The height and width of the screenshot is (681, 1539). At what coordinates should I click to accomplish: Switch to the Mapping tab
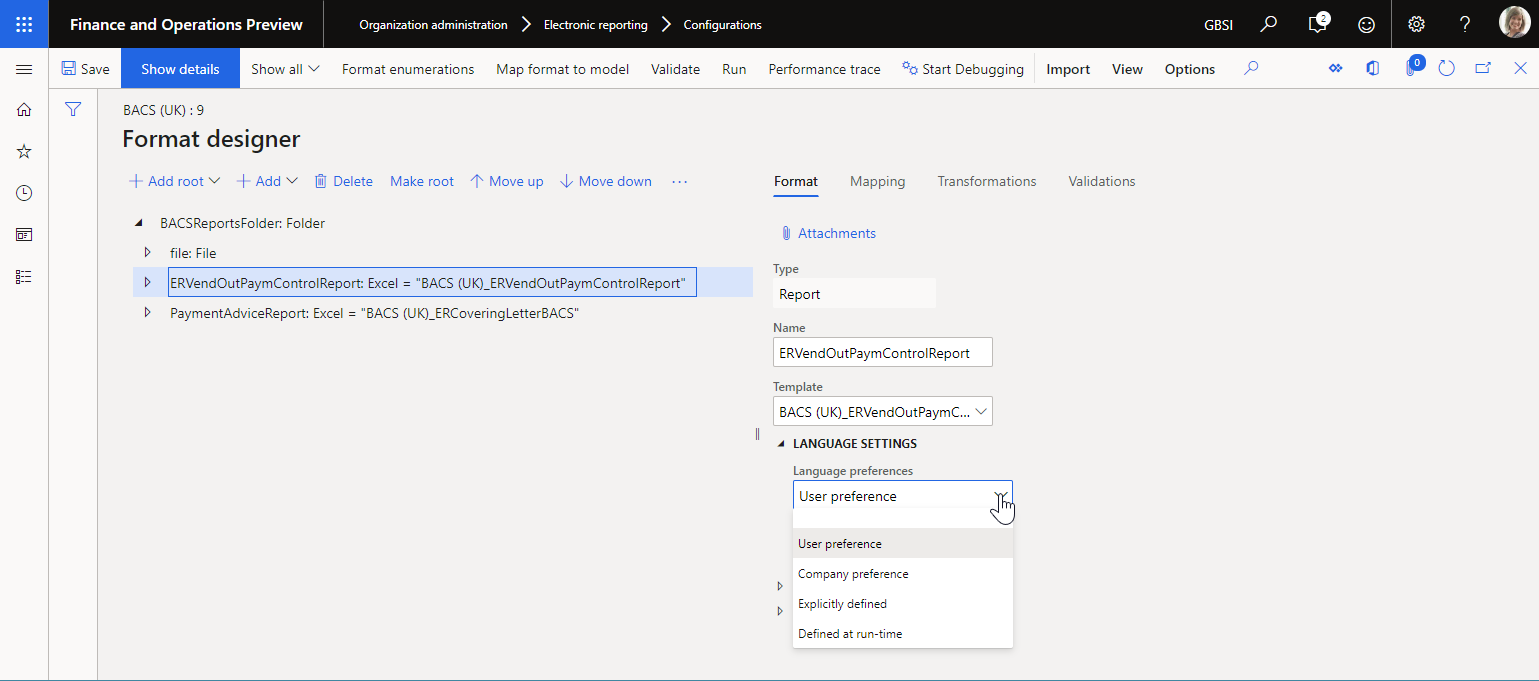pos(877,181)
